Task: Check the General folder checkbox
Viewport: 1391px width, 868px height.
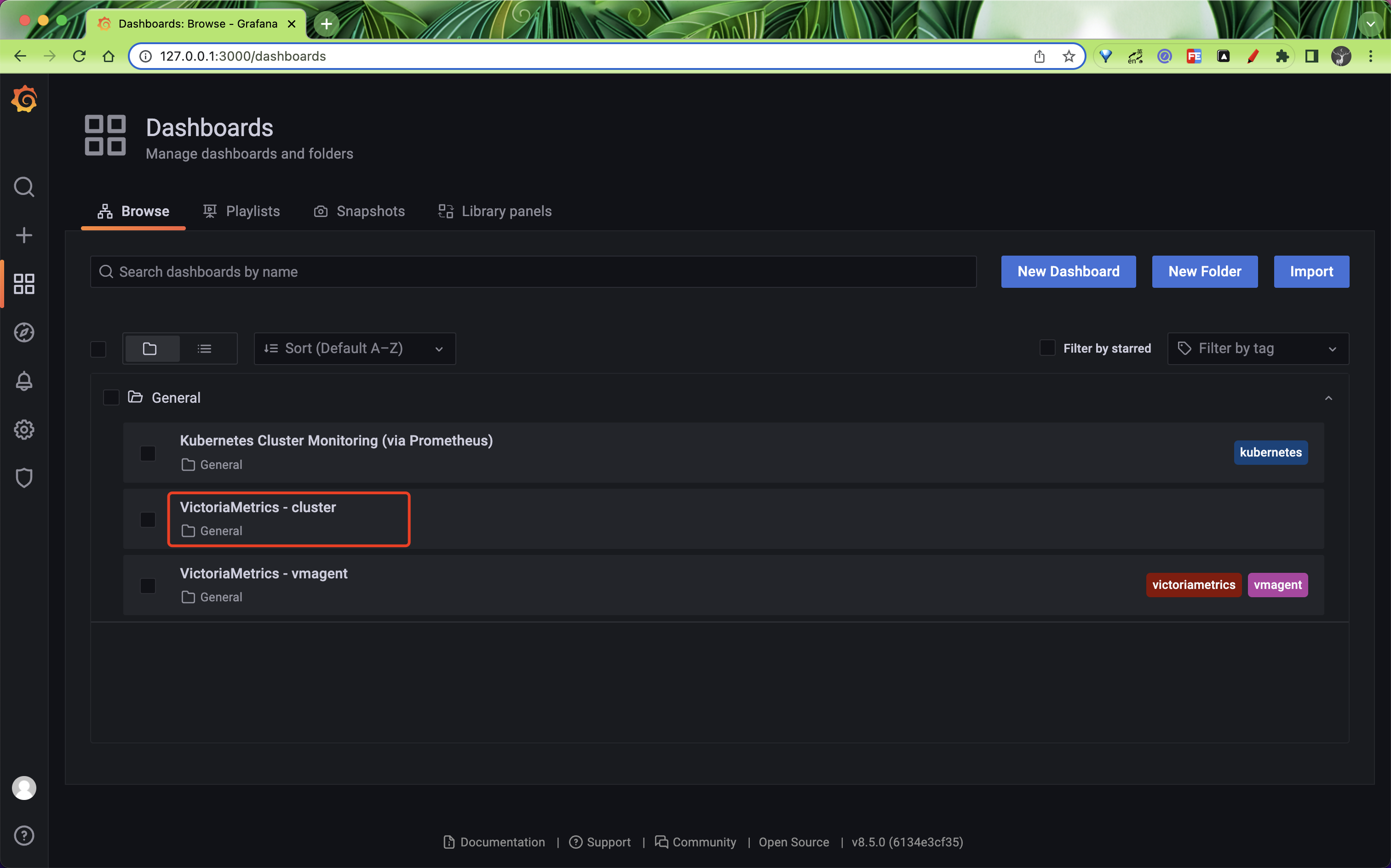Action: (111, 397)
